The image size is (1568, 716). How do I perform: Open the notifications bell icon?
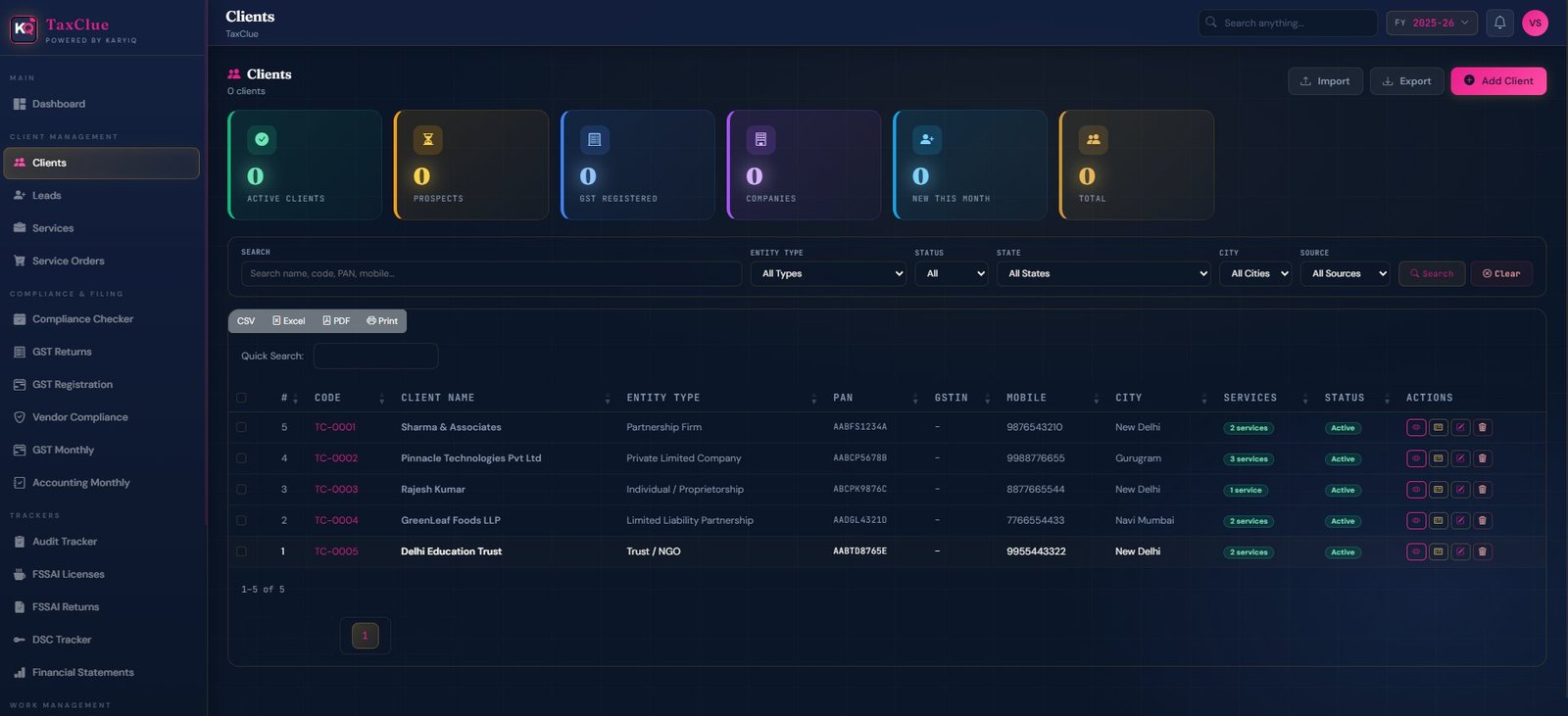point(1499,23)
